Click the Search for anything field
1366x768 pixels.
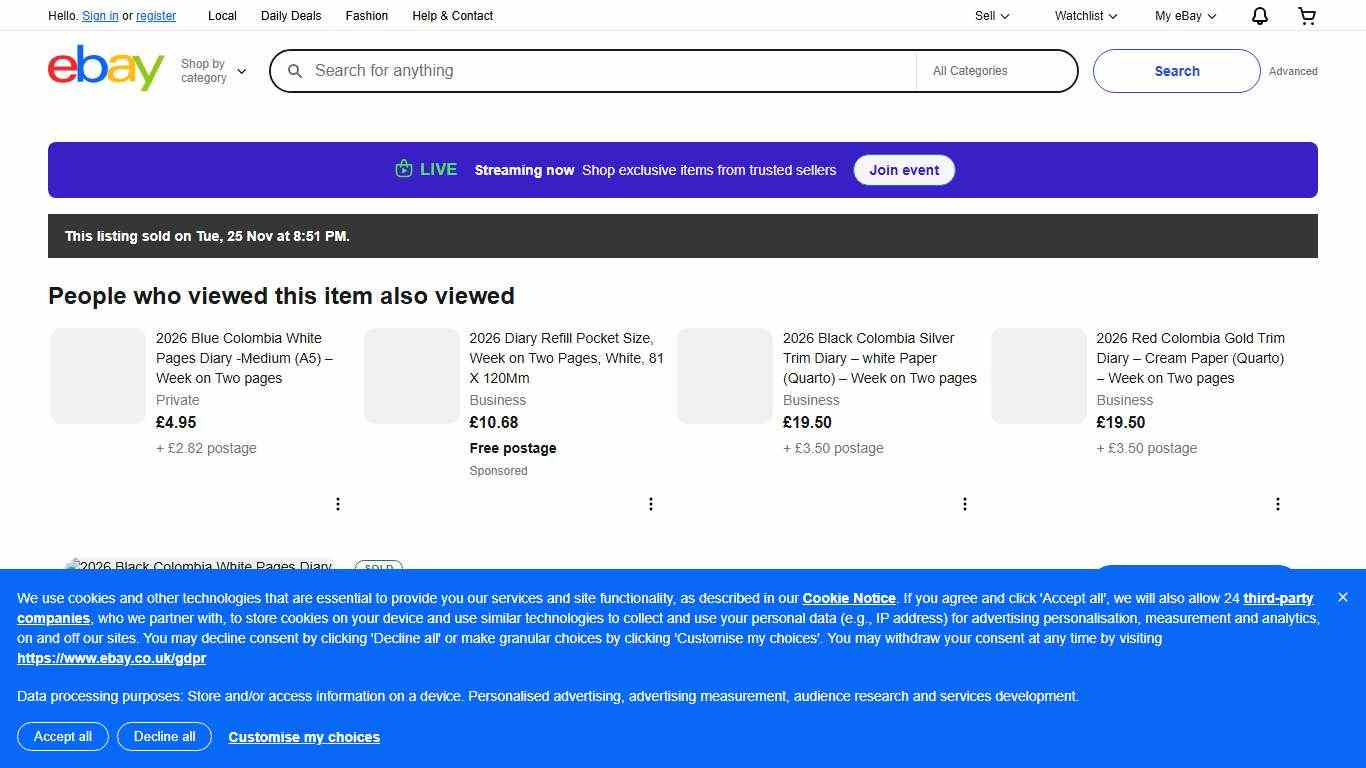(600, 71)
